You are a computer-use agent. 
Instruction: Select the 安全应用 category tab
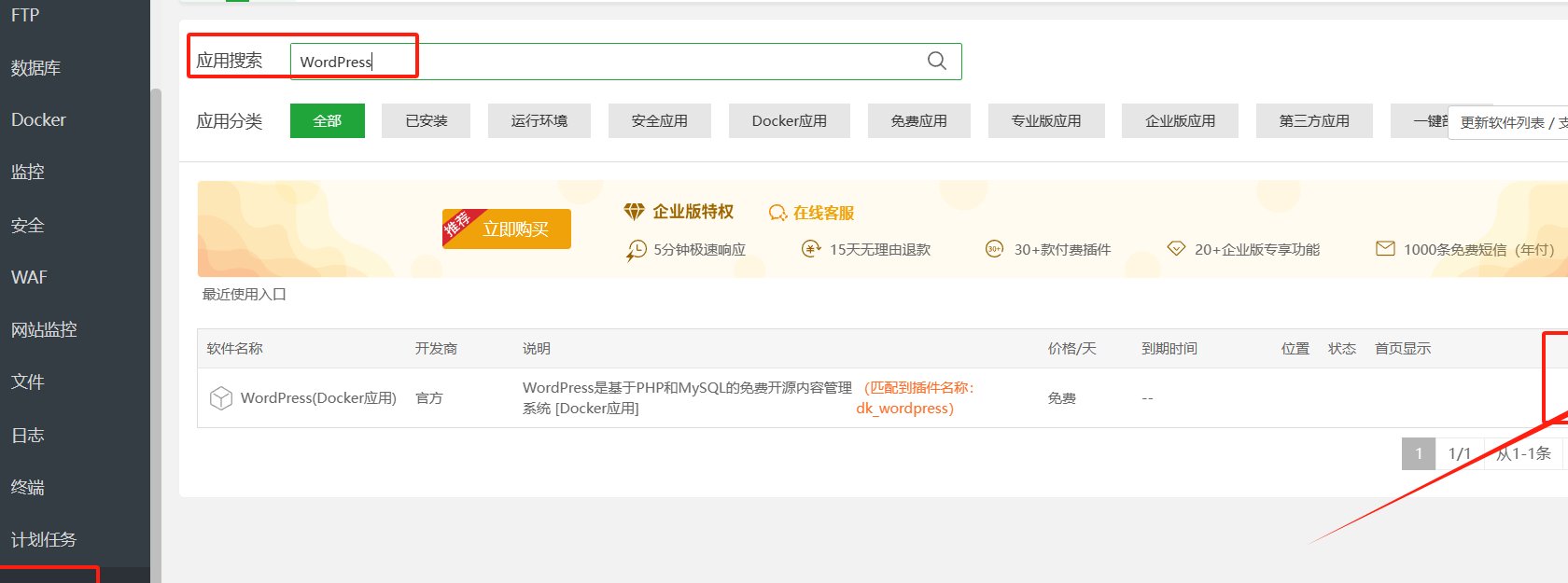[x=660, y=120]
